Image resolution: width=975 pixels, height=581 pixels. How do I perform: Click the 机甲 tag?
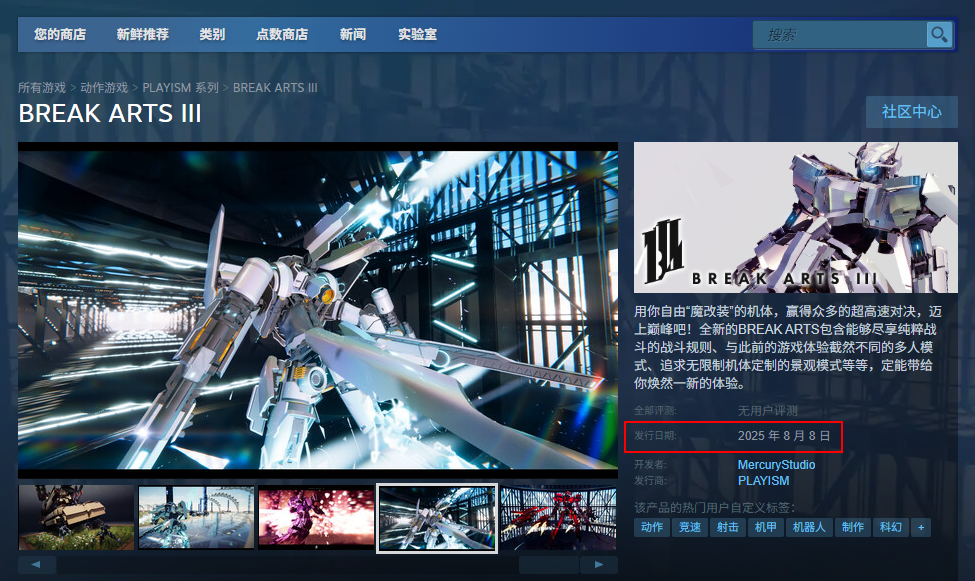(765, 527)
